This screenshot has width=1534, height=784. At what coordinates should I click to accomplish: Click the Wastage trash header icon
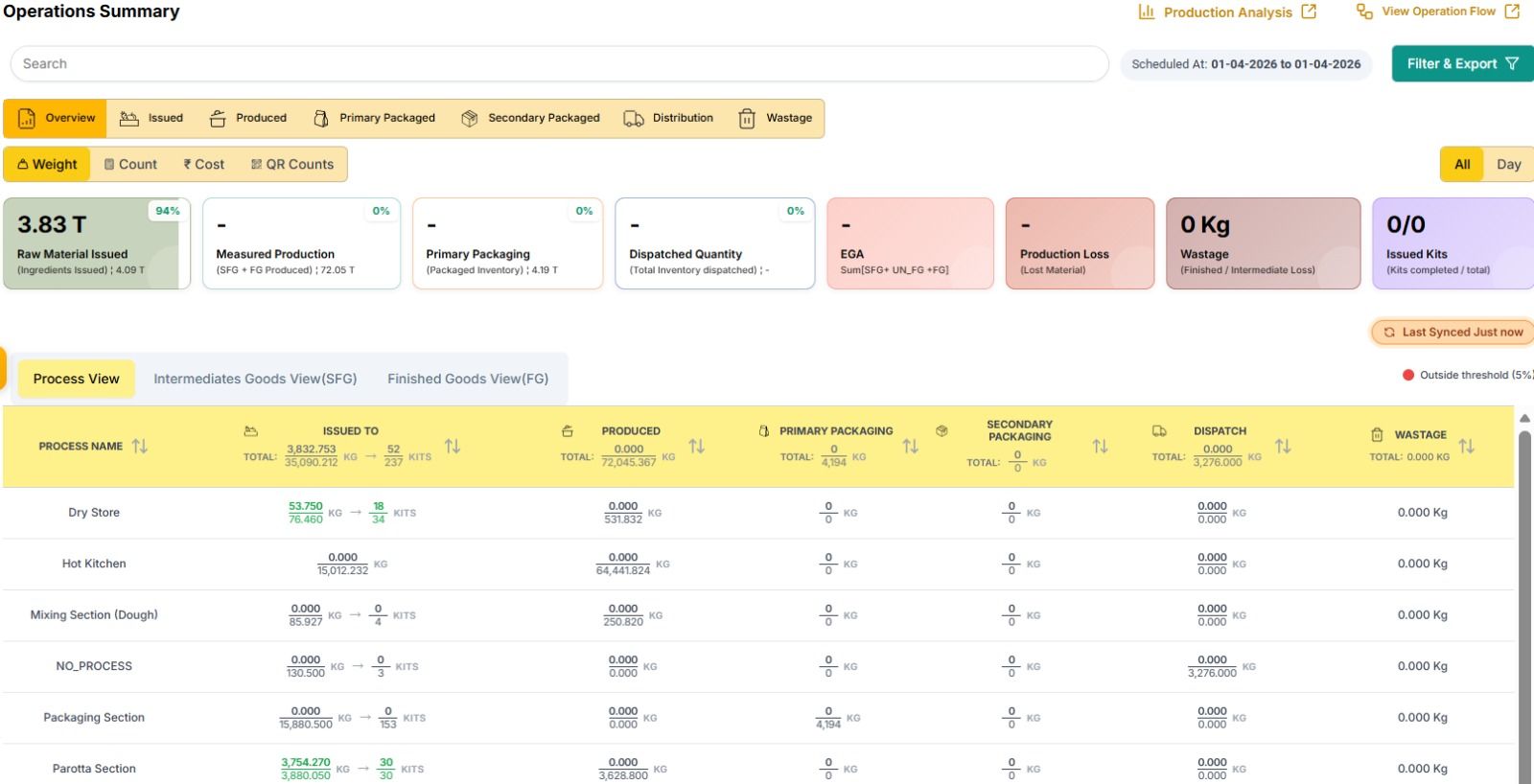tap(1377, 434)
